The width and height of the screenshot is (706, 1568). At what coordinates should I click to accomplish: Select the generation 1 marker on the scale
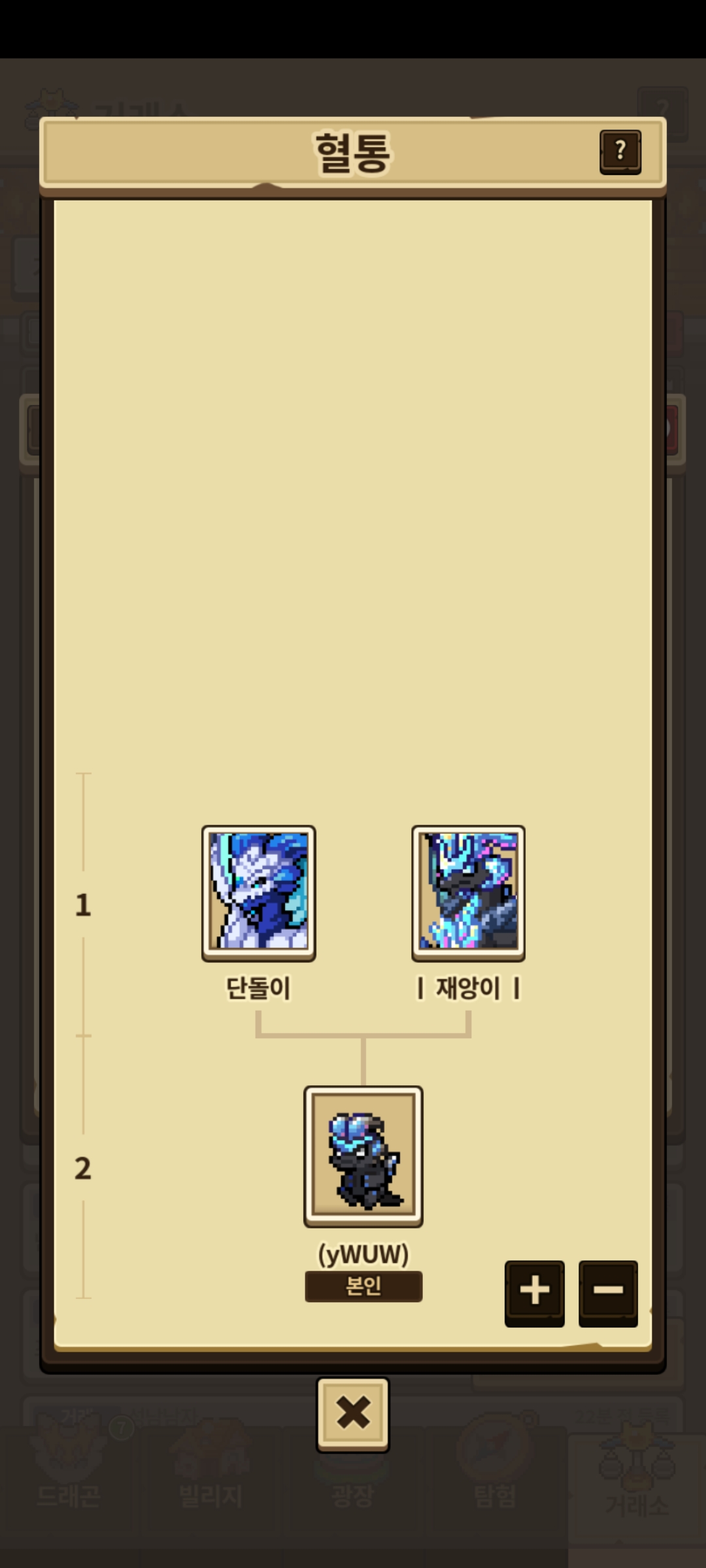83,905
